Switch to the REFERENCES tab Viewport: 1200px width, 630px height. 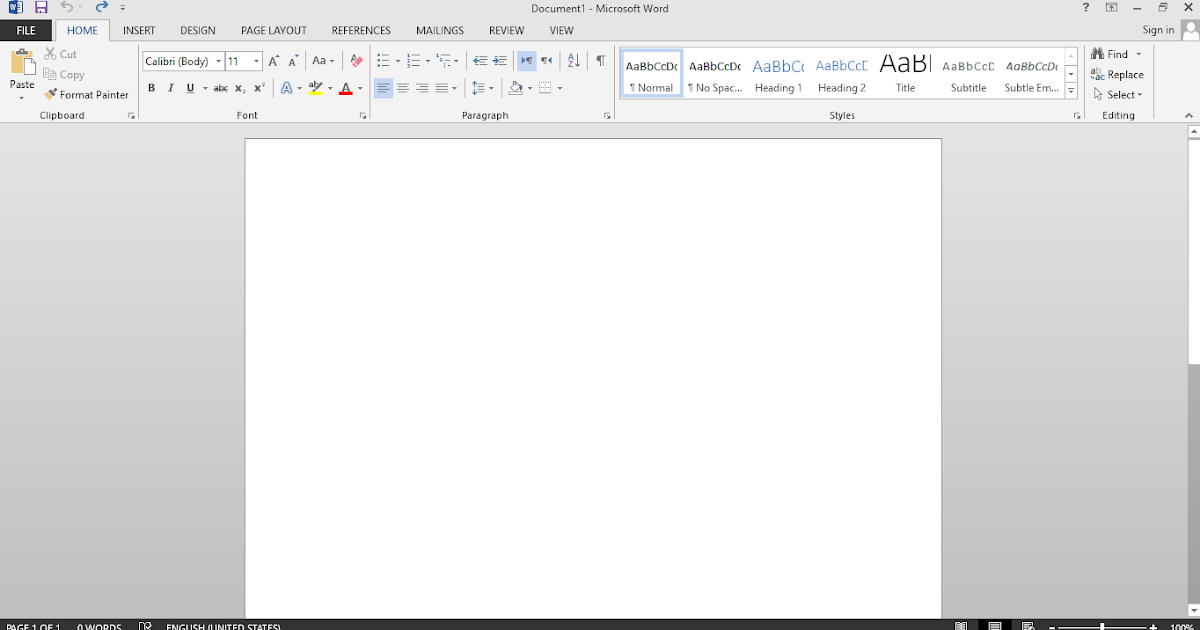tap(361, 31)
